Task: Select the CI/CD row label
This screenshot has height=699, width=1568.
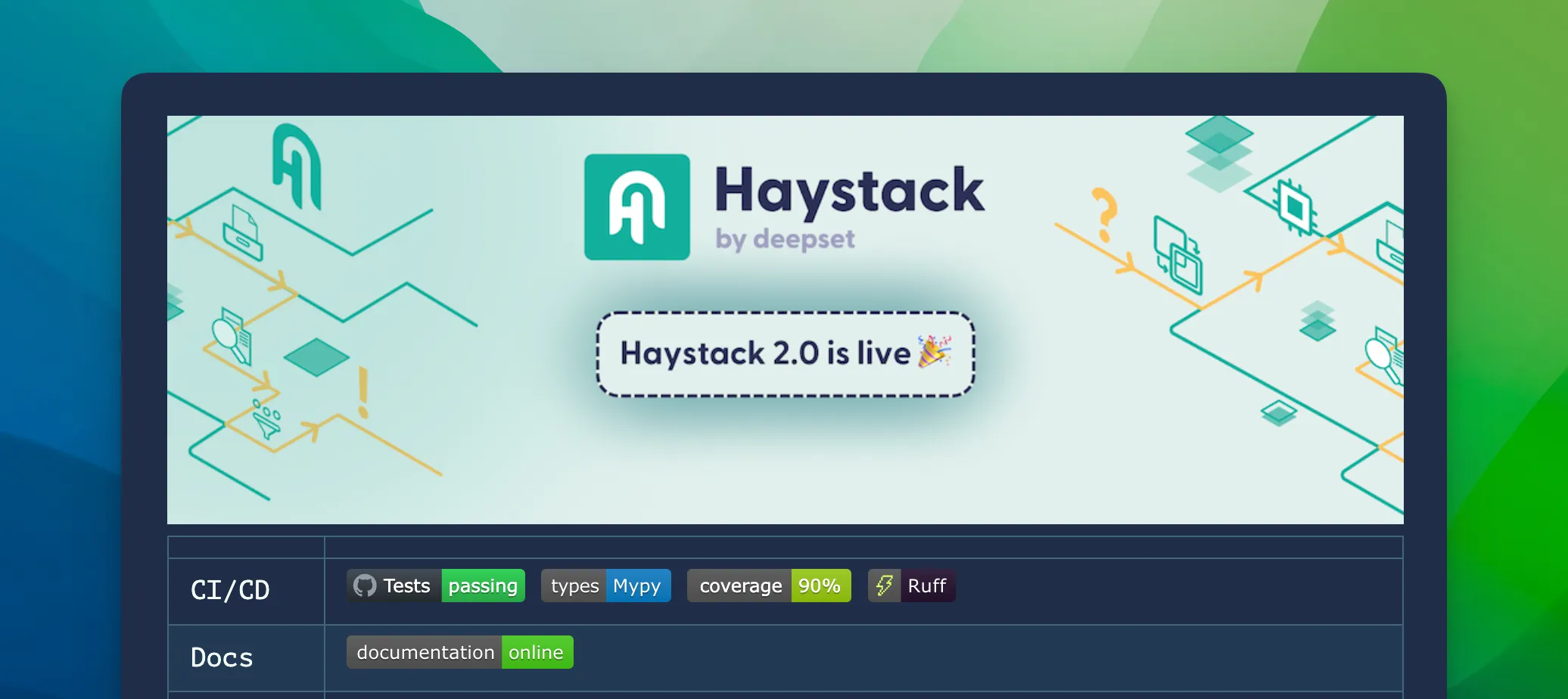Action: [x=229, y=590]
